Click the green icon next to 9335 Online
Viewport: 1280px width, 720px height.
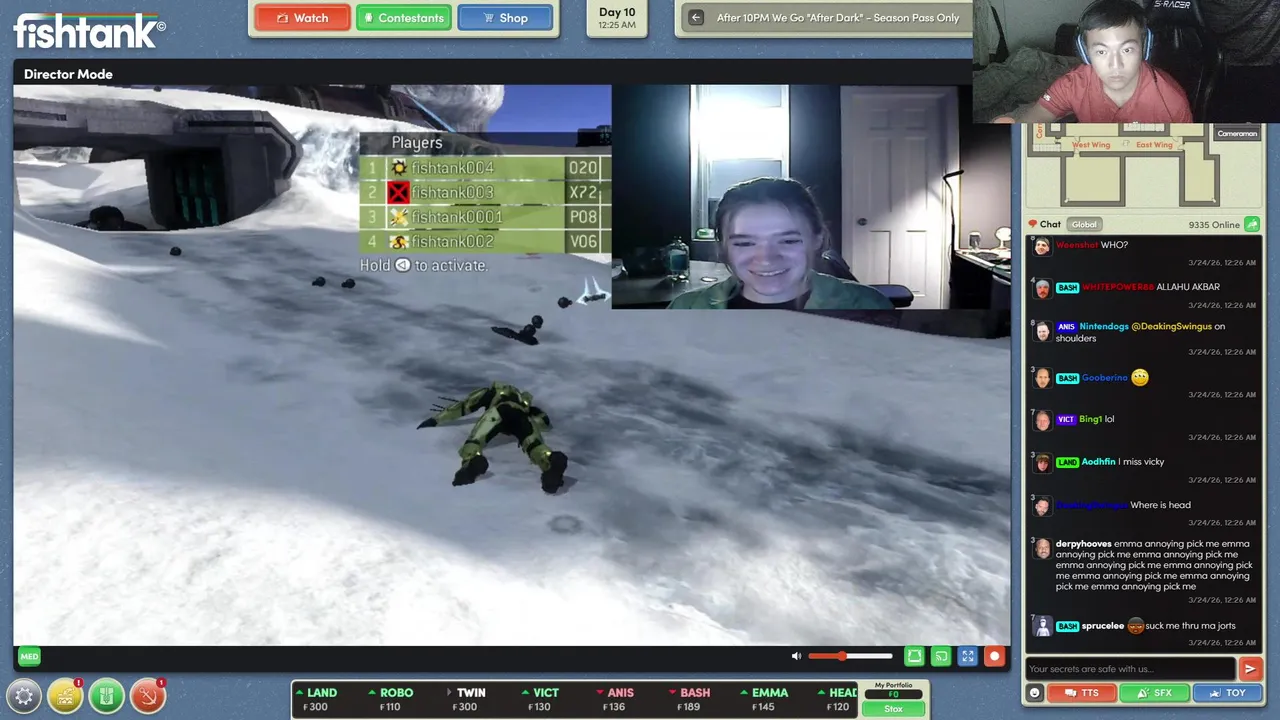[1251, 224]
